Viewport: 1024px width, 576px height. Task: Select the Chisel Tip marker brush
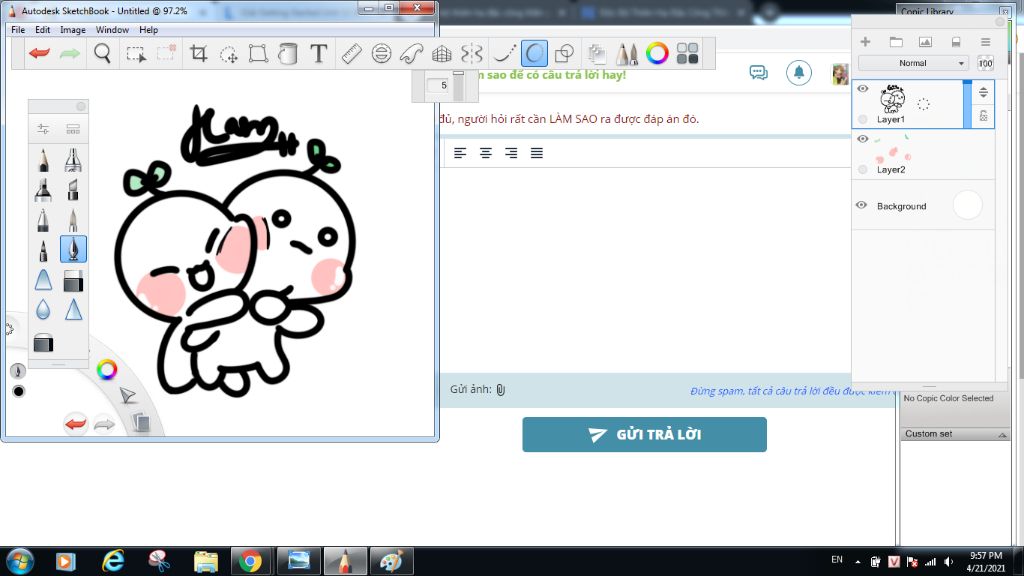point(73,190)
